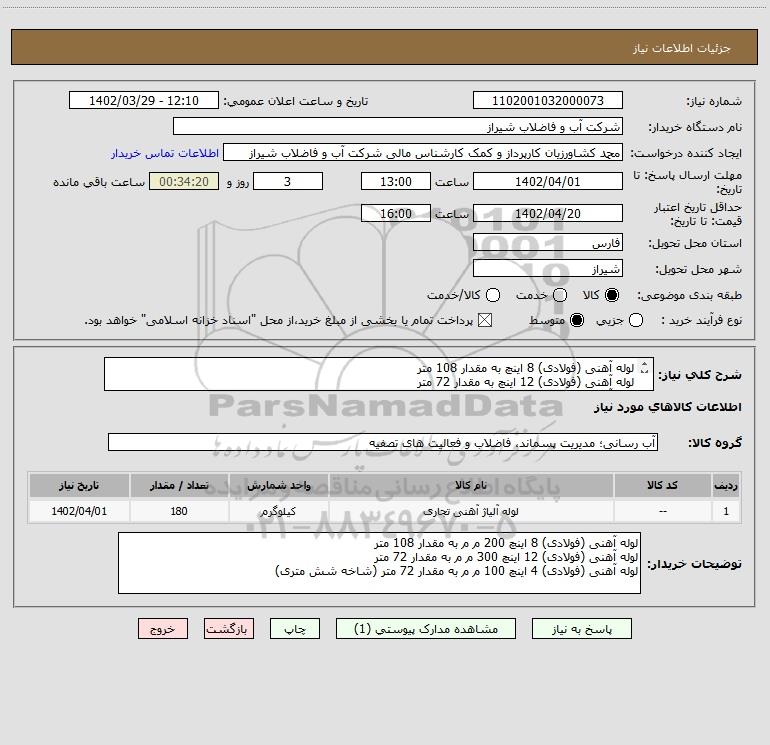Open the اطلاعات تماس خریدار link
Screen dimensions: 770x745
tap(165, 153)
